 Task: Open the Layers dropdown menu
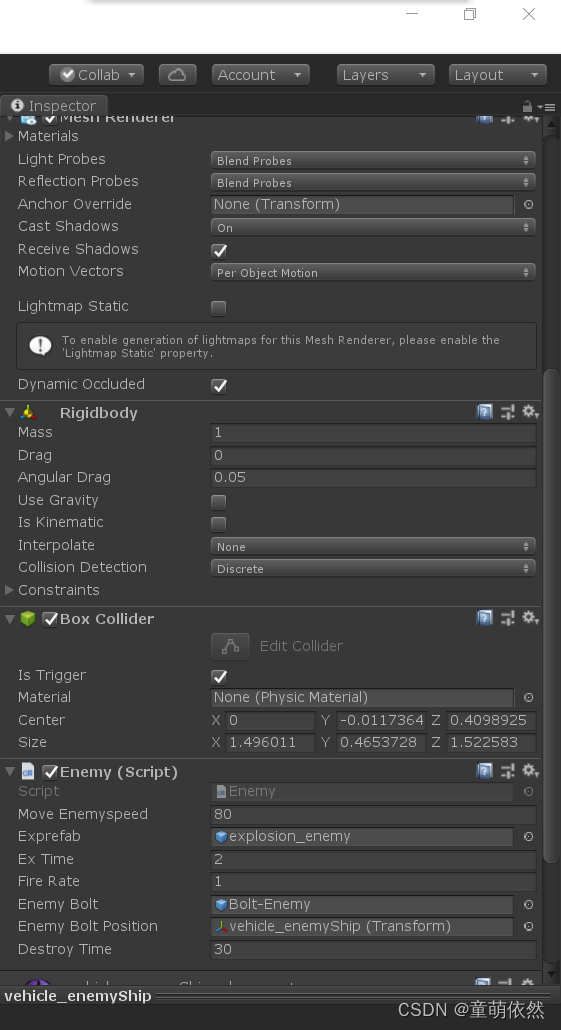386,75
